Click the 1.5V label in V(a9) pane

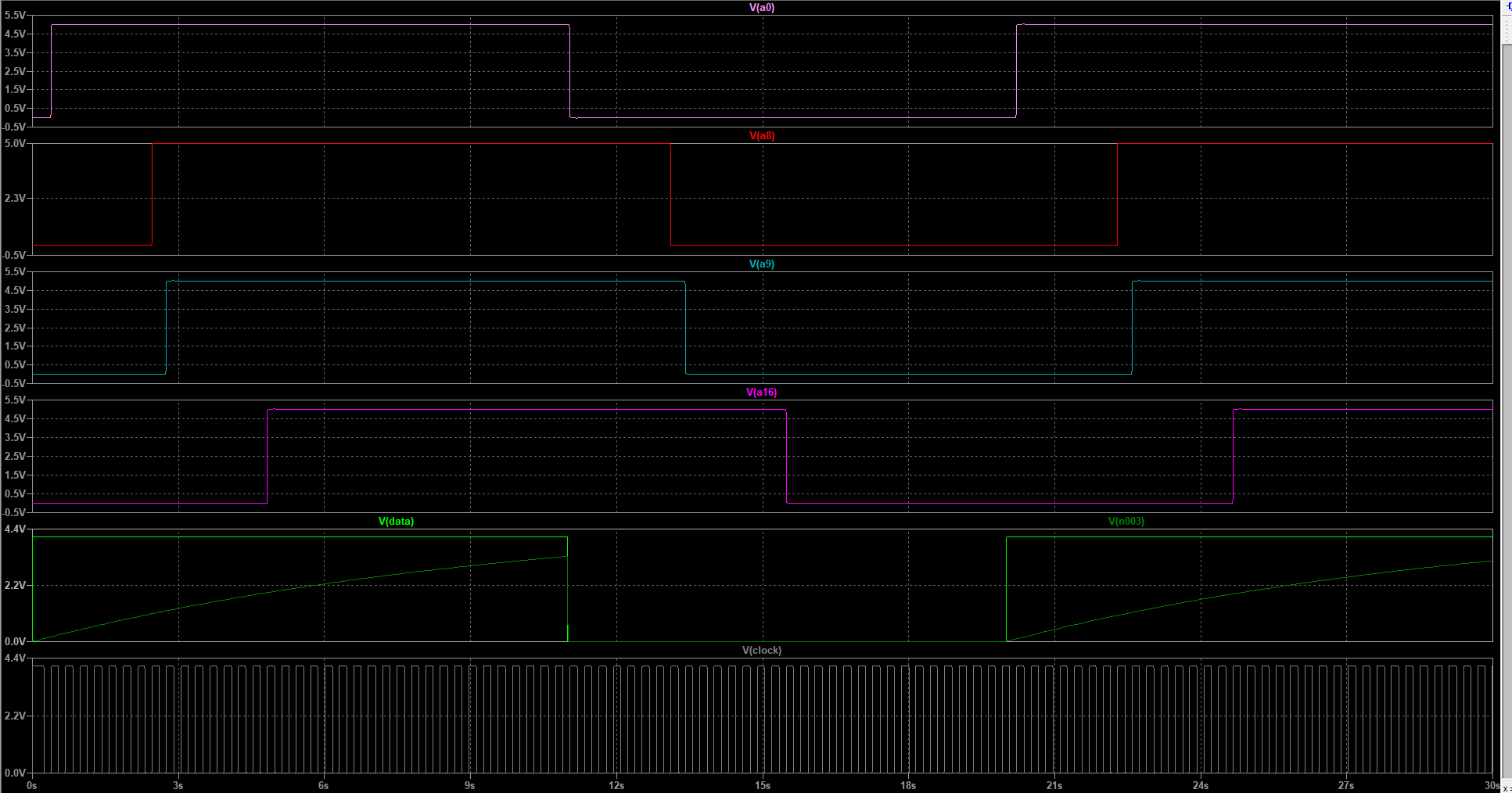pyautogui.click(x=15, y=346)
